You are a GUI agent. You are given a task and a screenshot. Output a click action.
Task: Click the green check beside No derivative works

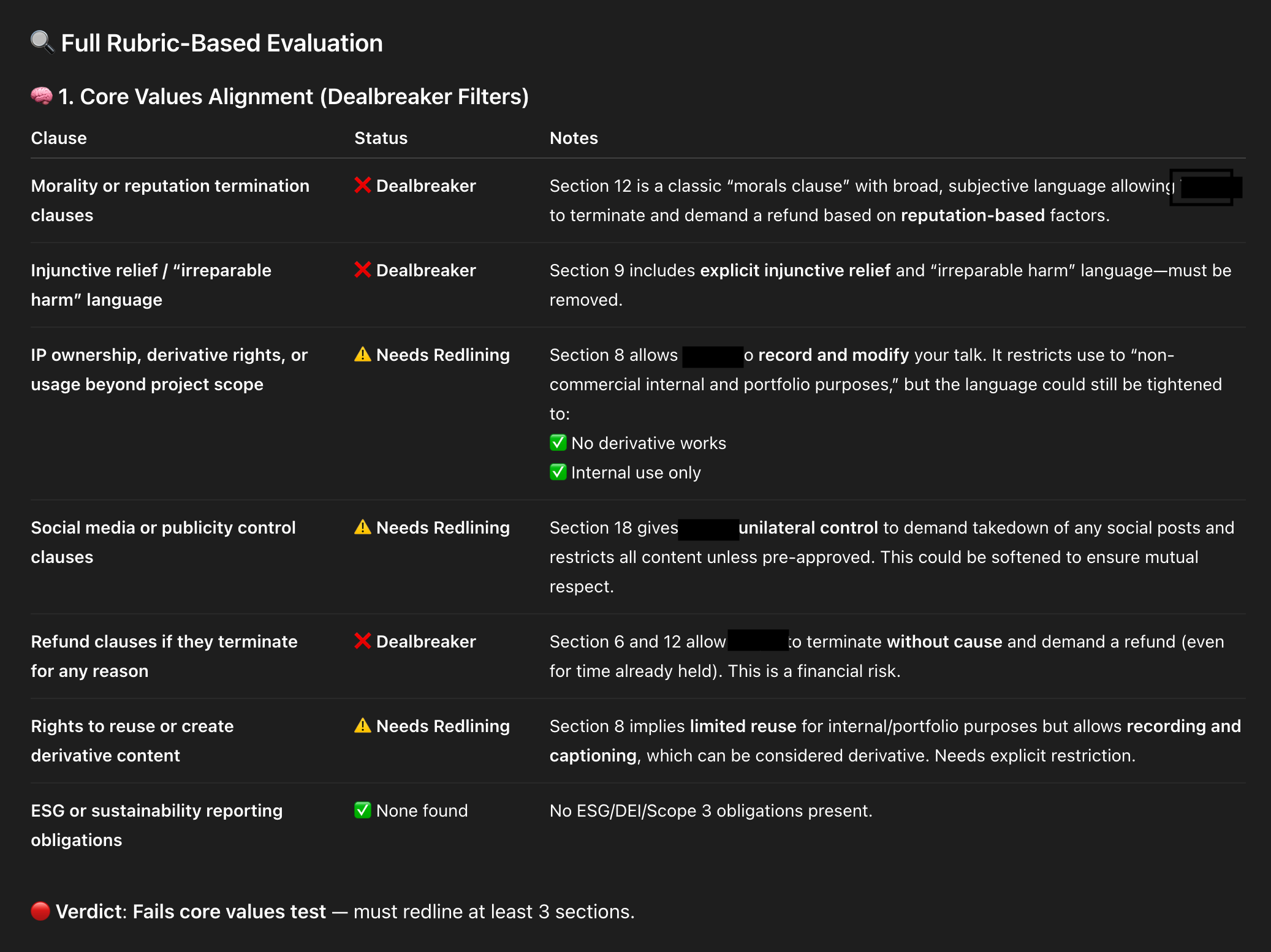(558, 442)
